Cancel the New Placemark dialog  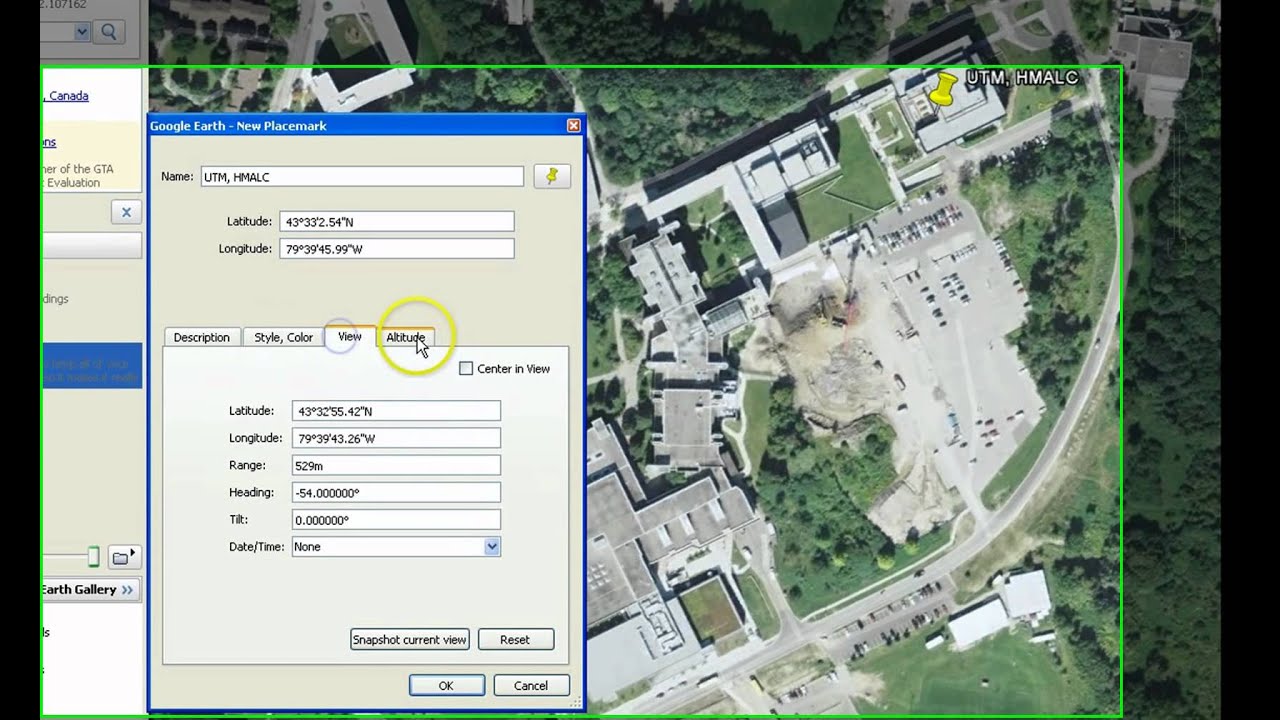(x=531, y=685)
